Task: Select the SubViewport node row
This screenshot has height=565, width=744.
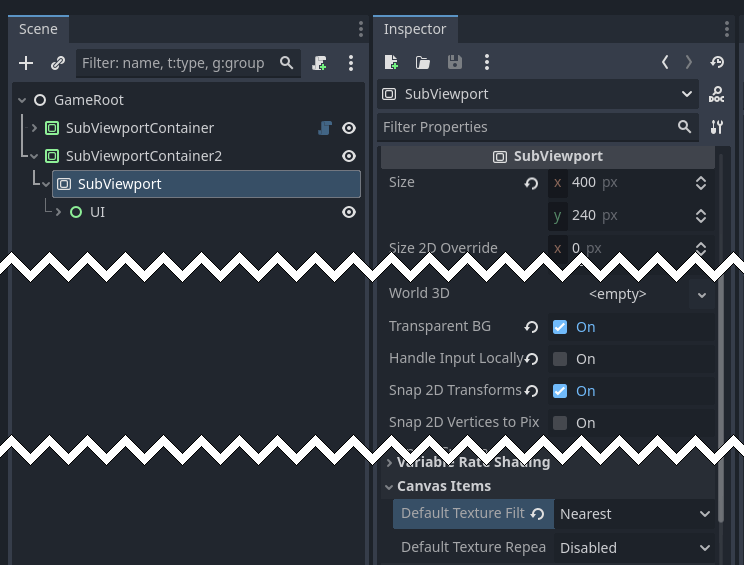Action: 206,184
